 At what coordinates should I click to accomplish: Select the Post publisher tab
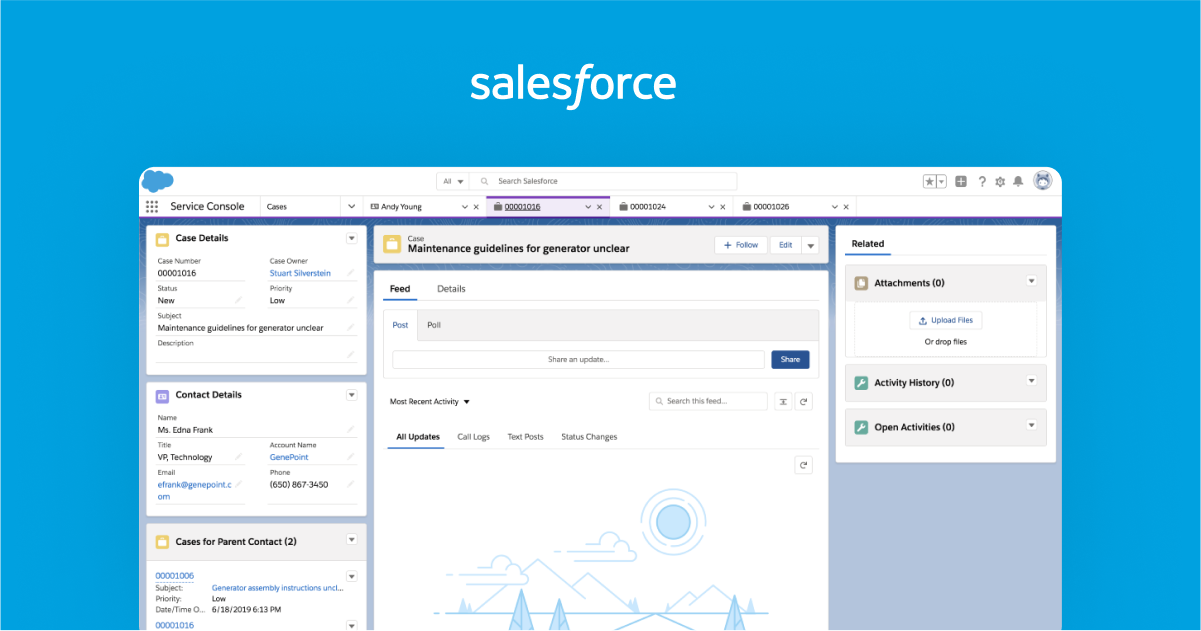[400, 325]
